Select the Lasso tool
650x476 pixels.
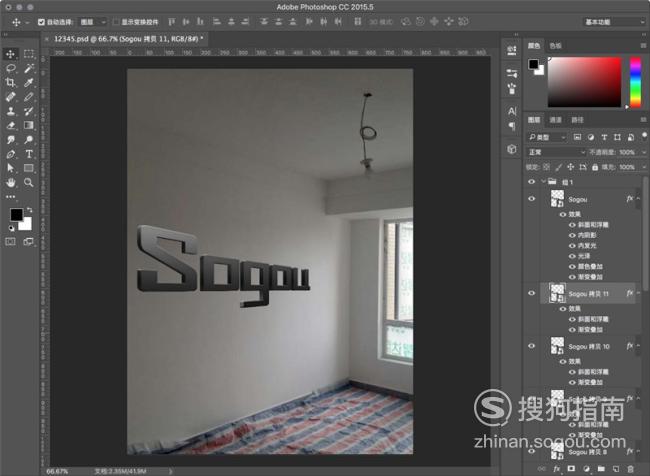[10, 68]
